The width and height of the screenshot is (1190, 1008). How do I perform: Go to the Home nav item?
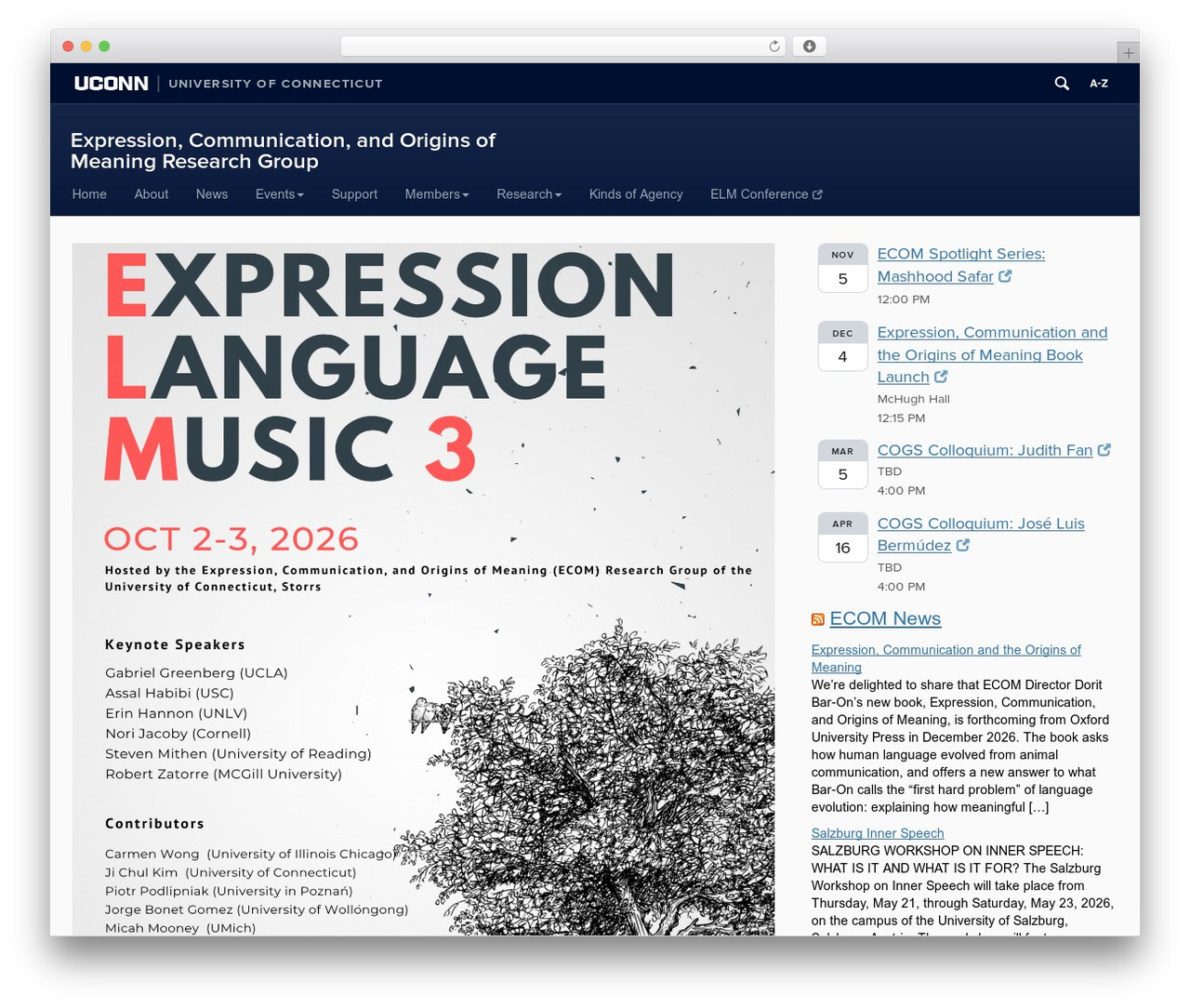click(89, 194)
